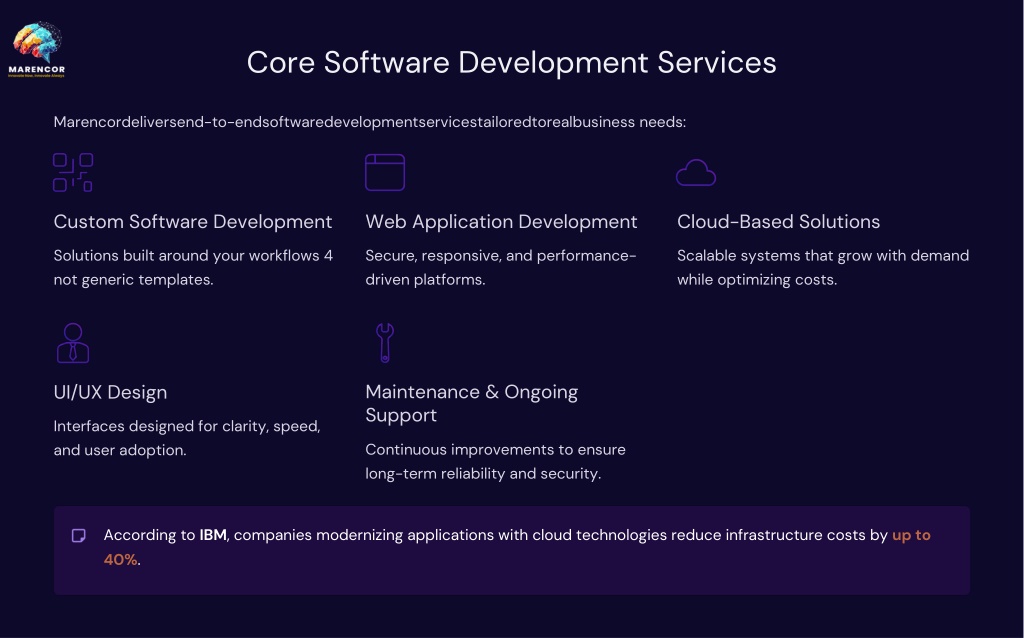
Task: Click the orange 'up to 40%' highlight
Action: click(x=910, y=535)
